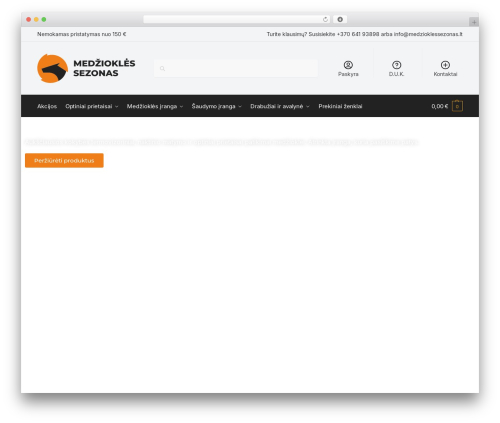
Task: Open the Akcijos menu item
Action: (x=47, y=106)
